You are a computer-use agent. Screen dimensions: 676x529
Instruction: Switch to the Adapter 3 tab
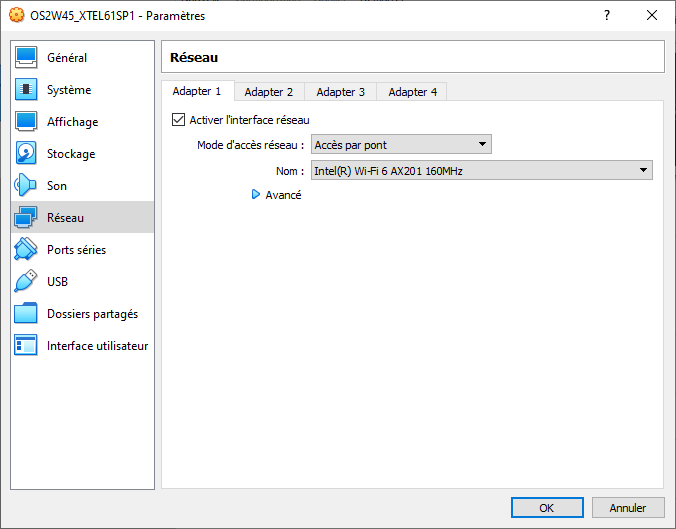(x=340, y=92)
